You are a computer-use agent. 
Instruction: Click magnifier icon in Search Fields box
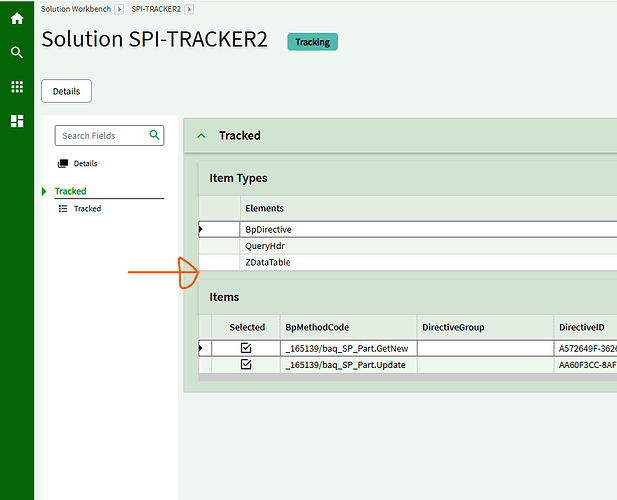point(154,135)
